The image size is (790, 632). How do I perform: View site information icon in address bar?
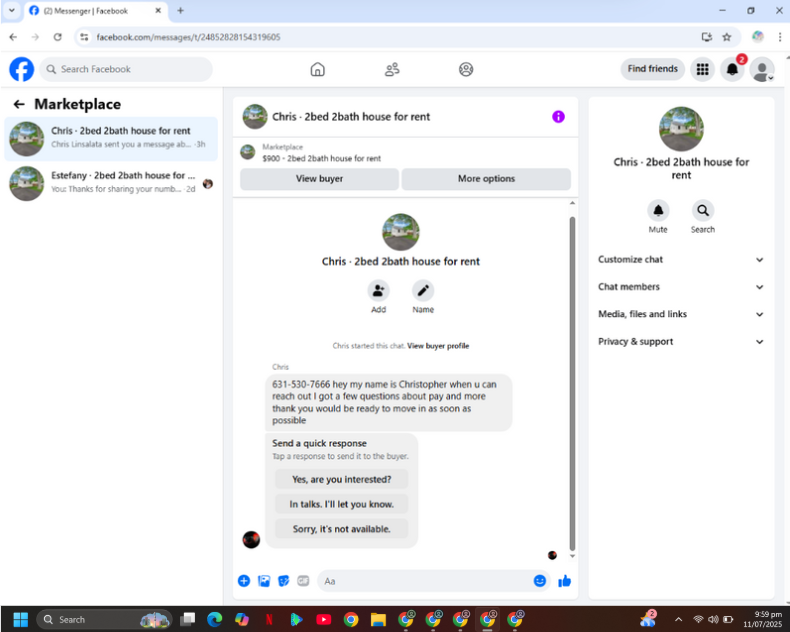pyautogui.click(x=84, y=37)
